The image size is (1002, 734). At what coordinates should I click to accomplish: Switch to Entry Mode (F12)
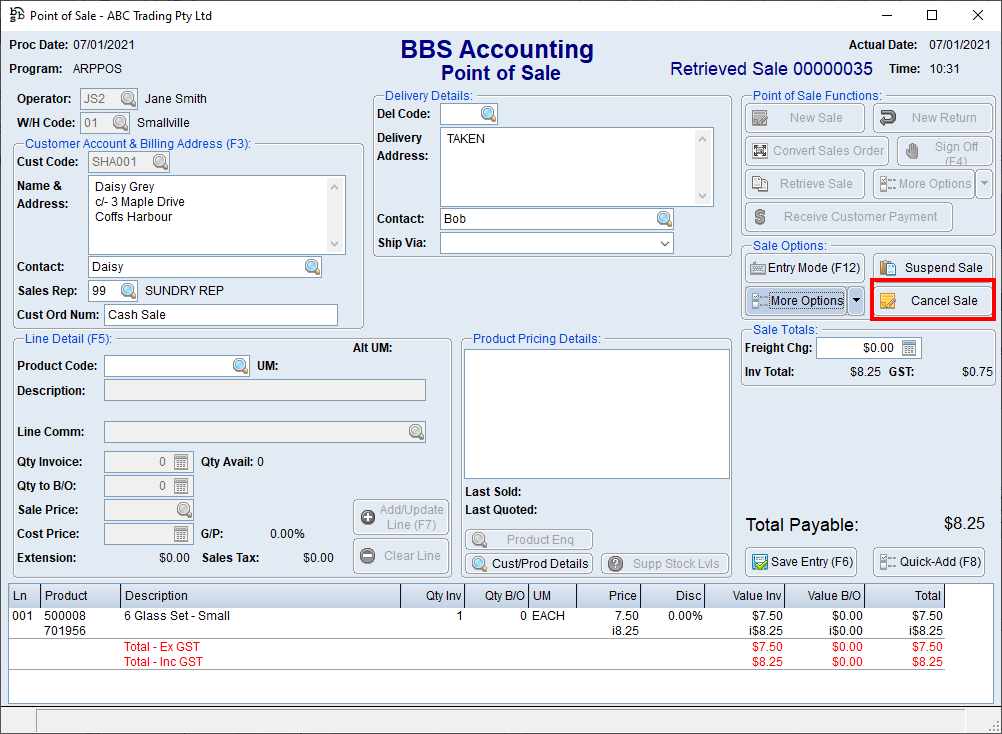[x=804, y=268]
